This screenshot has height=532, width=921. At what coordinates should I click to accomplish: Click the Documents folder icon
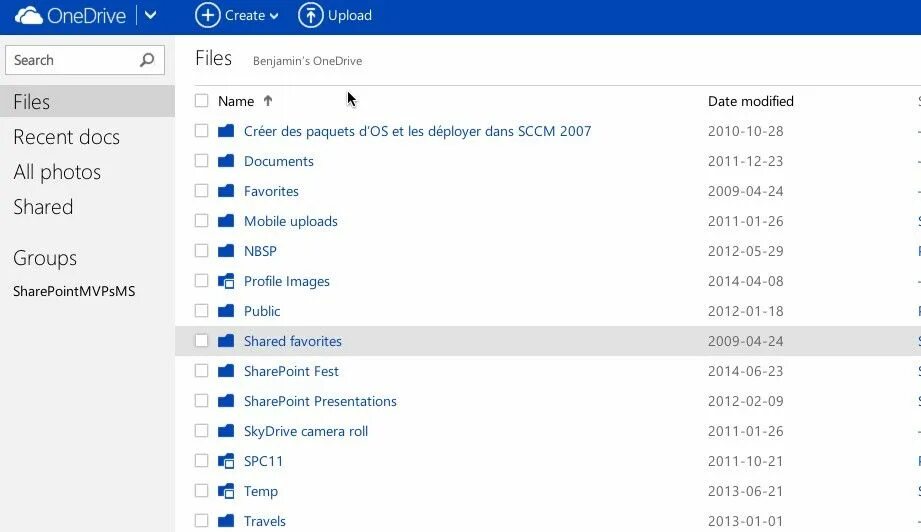click(x=226, y=160)
